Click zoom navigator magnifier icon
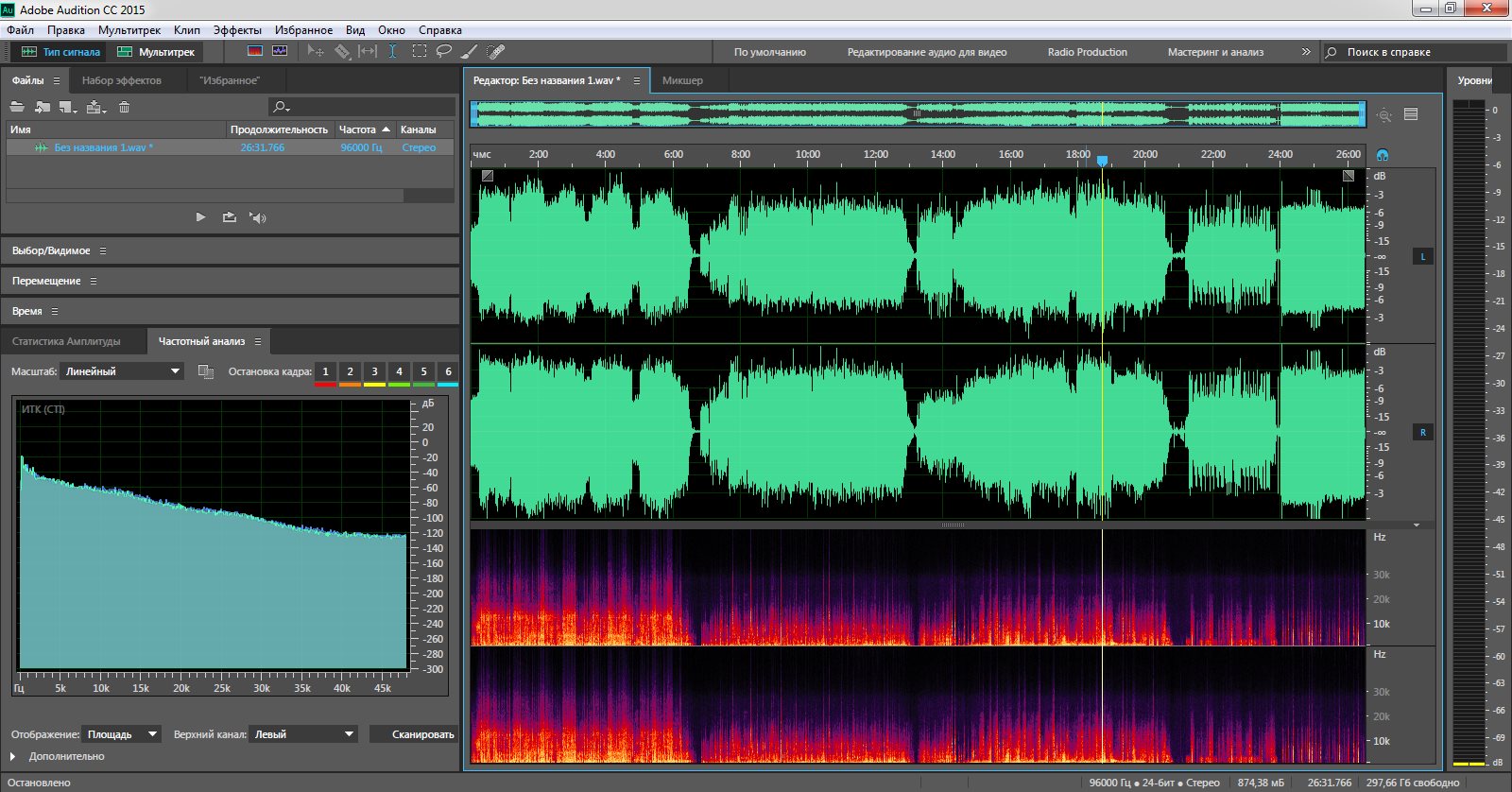1512x792 pixels. tap(1384, 114)
